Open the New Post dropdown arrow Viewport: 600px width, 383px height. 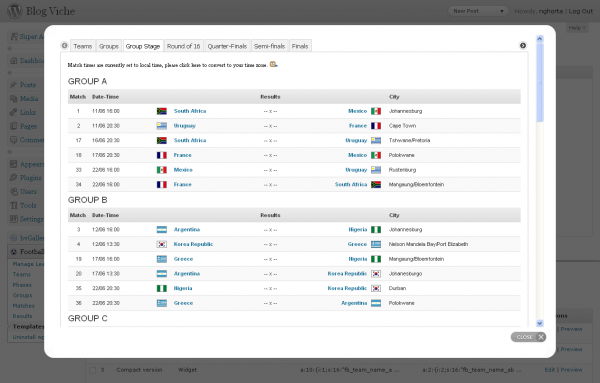502,11
